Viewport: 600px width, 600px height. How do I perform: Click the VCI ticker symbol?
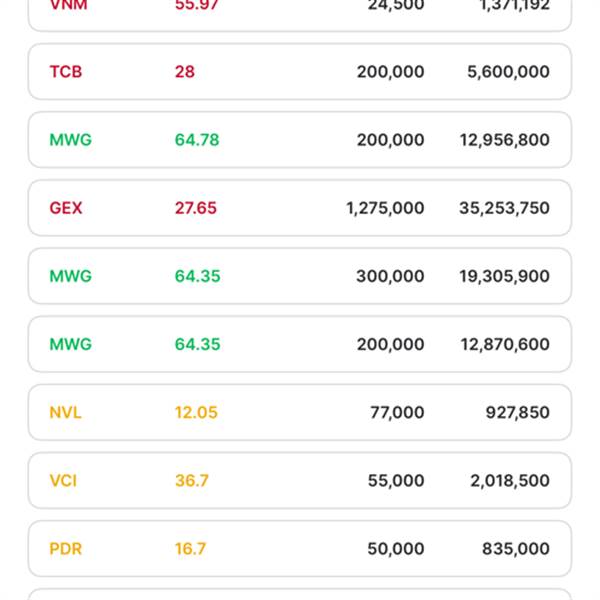[x=63, y=481]
